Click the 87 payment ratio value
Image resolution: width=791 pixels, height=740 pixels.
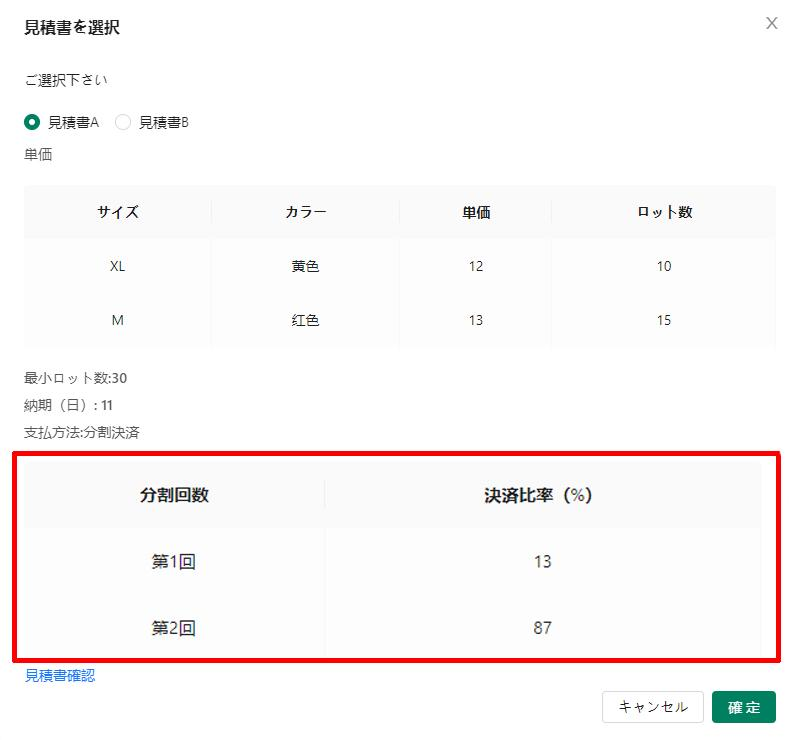[542, 628]
